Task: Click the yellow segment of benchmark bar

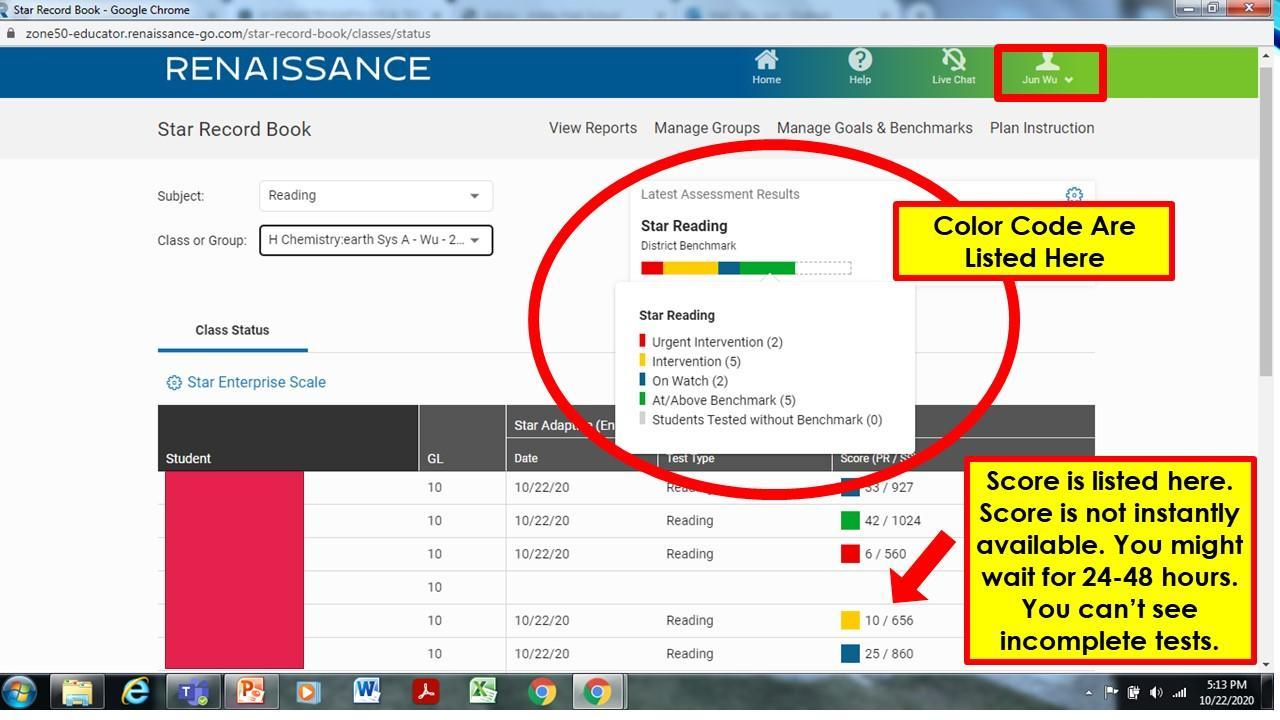Action: point(690,268)
